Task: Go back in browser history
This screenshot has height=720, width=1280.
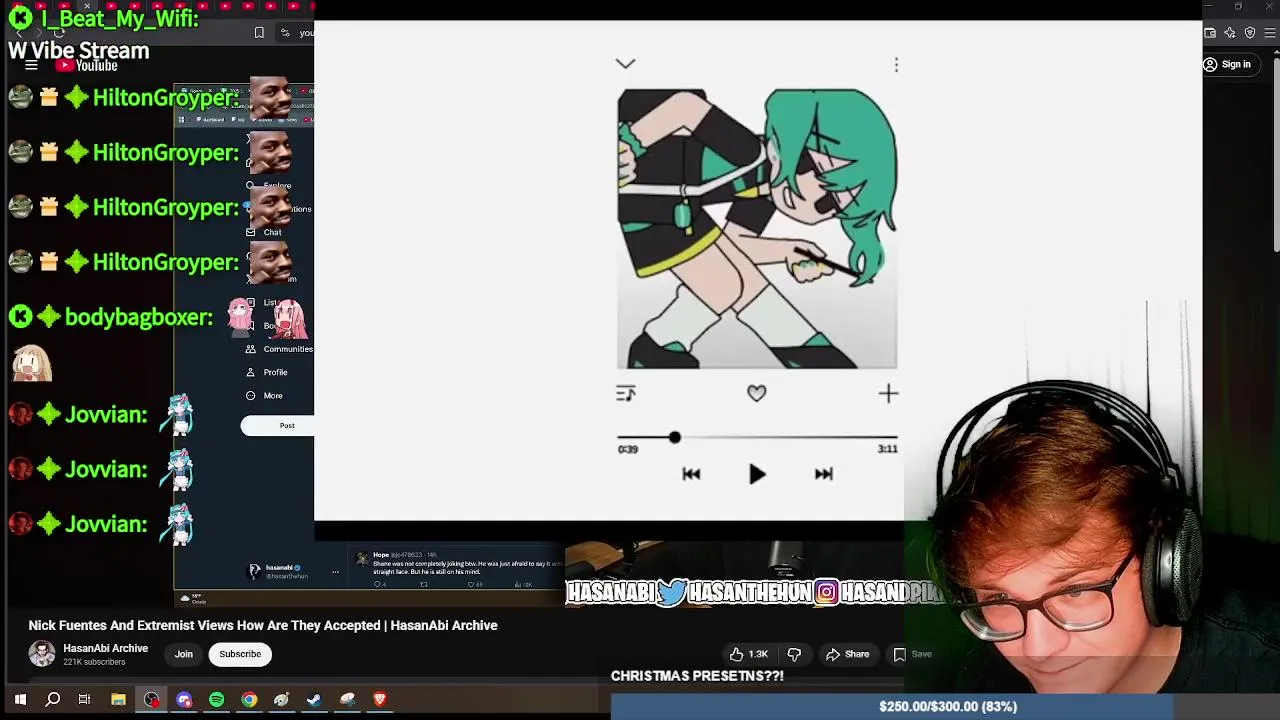Action: coord(18,33)
